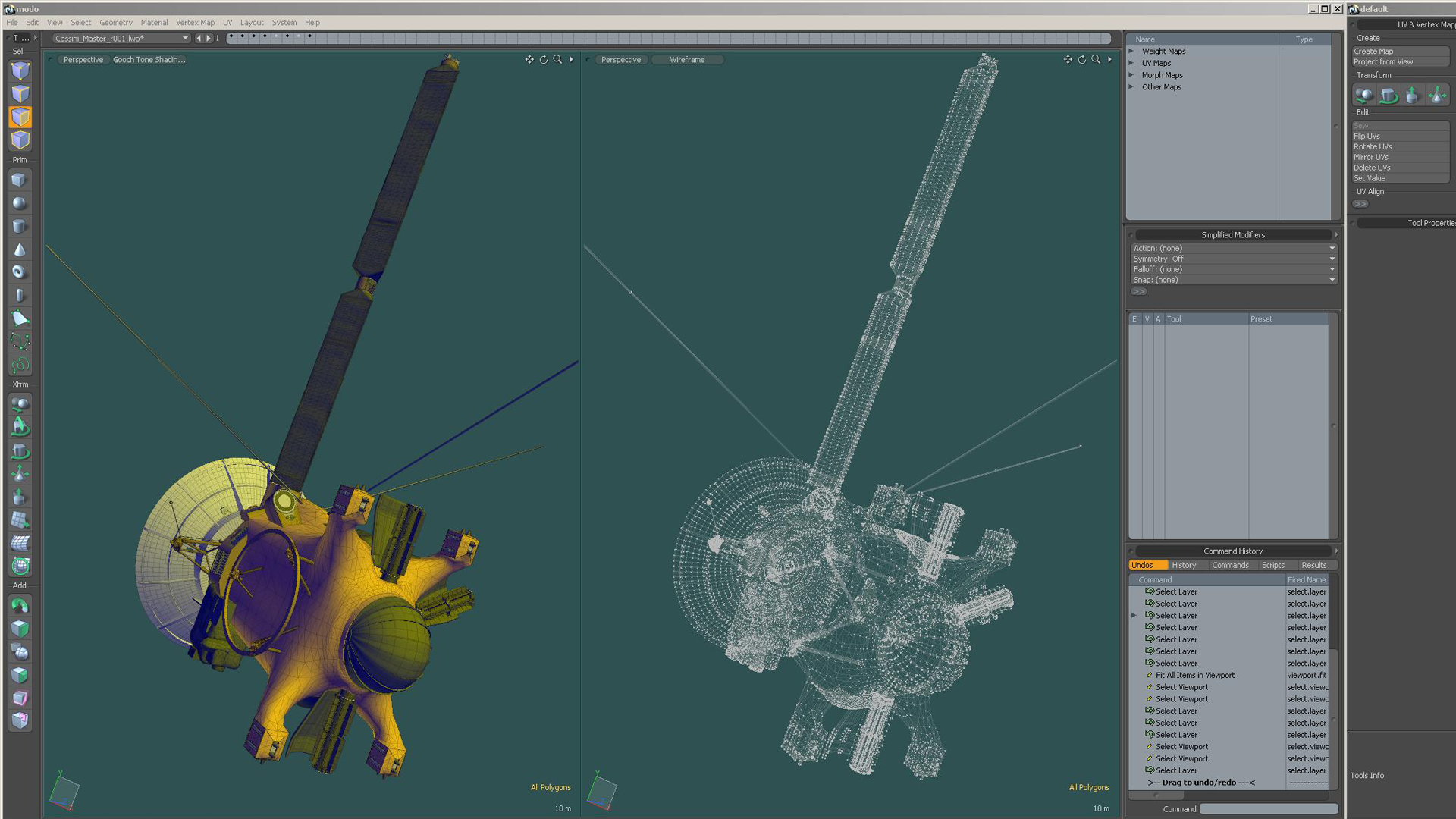Open the Cassini_Master_r001.lwo file dropdown
1456x819 pixels.
(x=121, y=38)
